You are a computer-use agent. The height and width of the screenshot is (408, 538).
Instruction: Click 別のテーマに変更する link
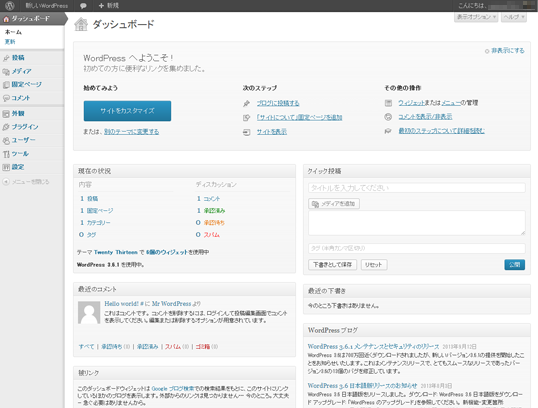[x=131, y=132]
